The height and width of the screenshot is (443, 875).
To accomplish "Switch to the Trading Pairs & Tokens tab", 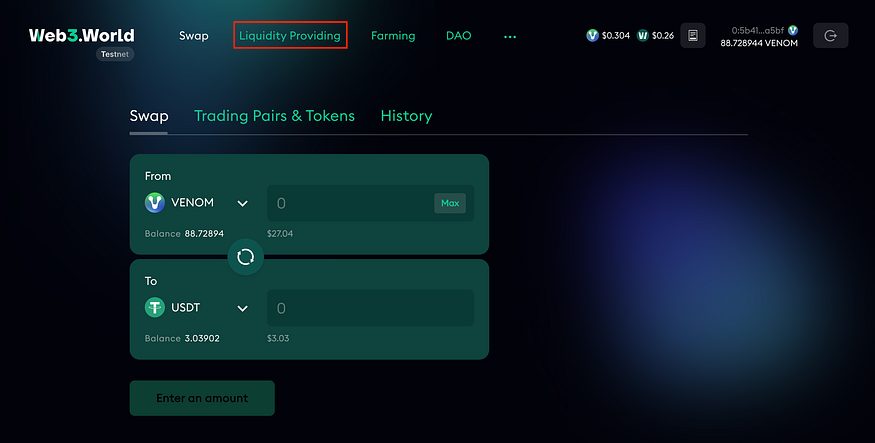I will [x=274, y=116].
